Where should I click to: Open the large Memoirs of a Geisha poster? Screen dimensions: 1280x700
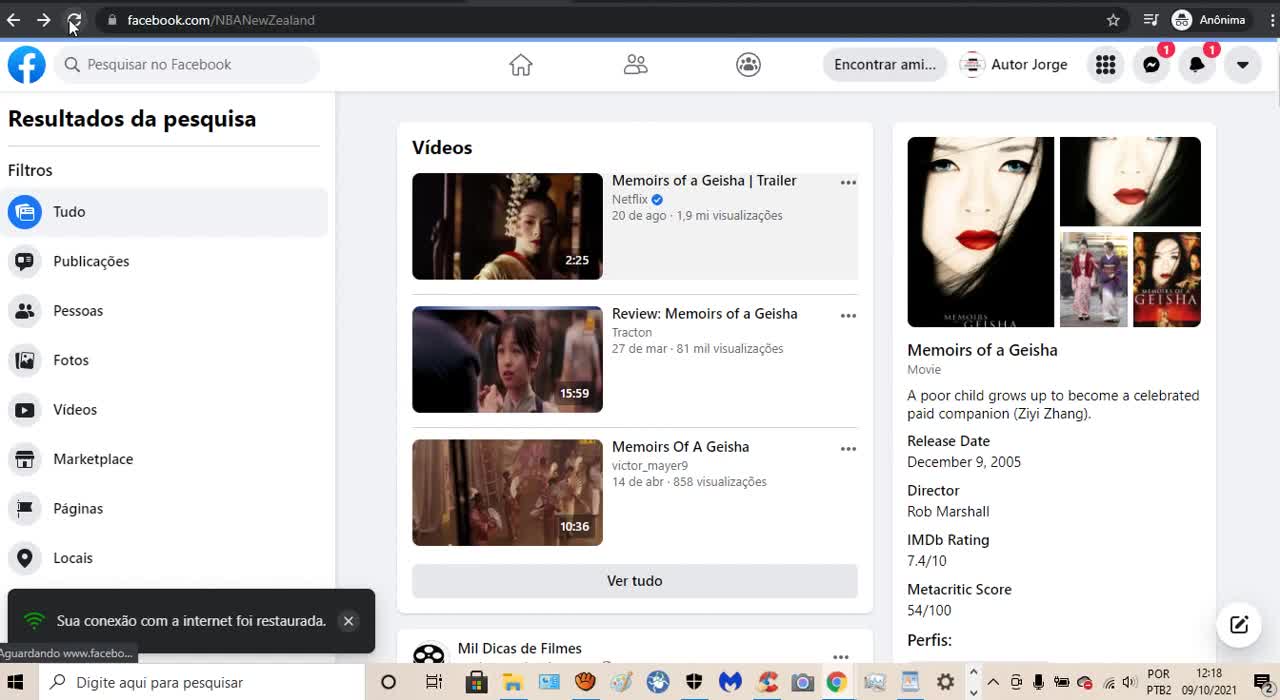coord(980,232)
